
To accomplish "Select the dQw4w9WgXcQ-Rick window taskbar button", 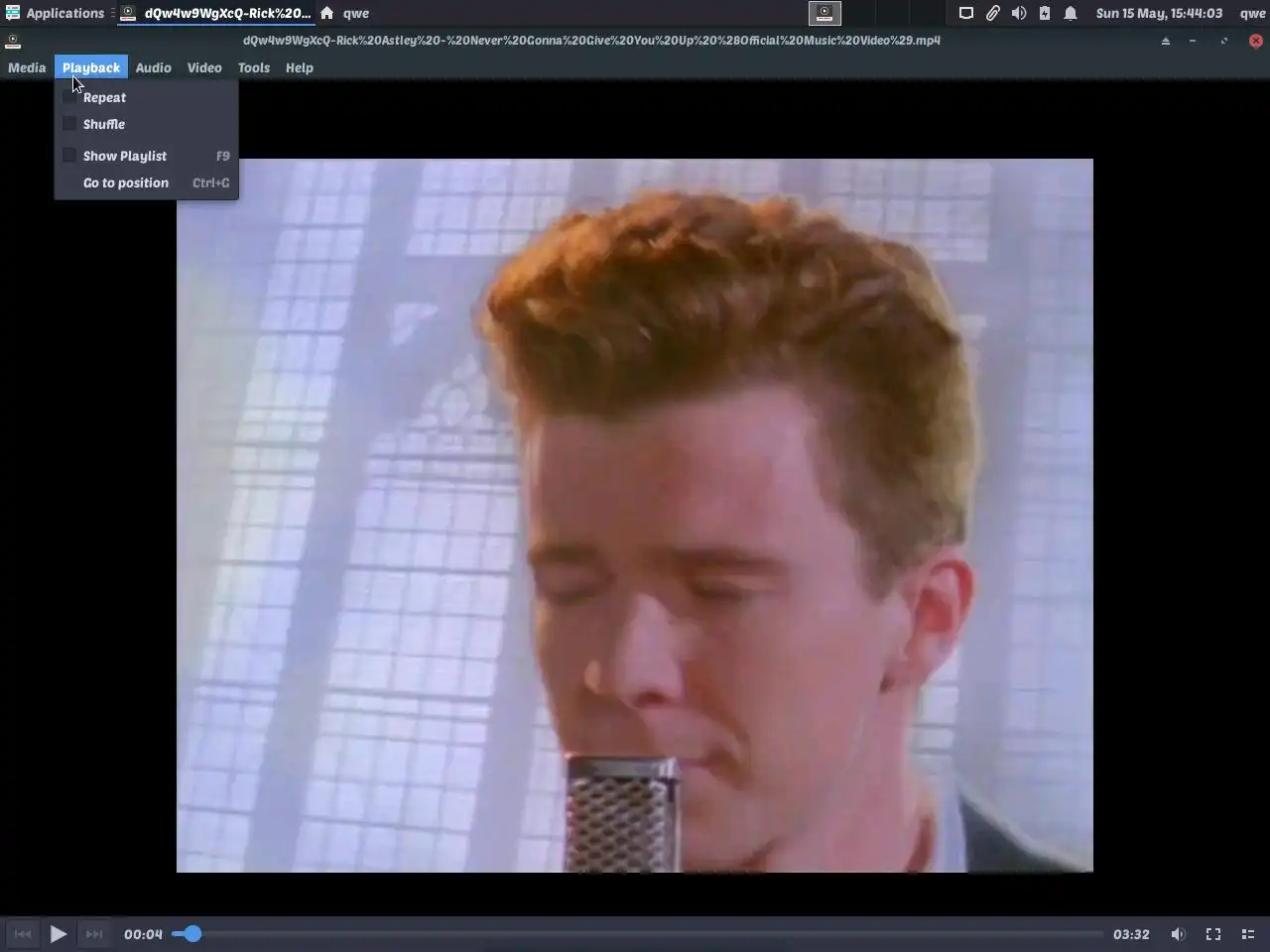I will (216, 13).
